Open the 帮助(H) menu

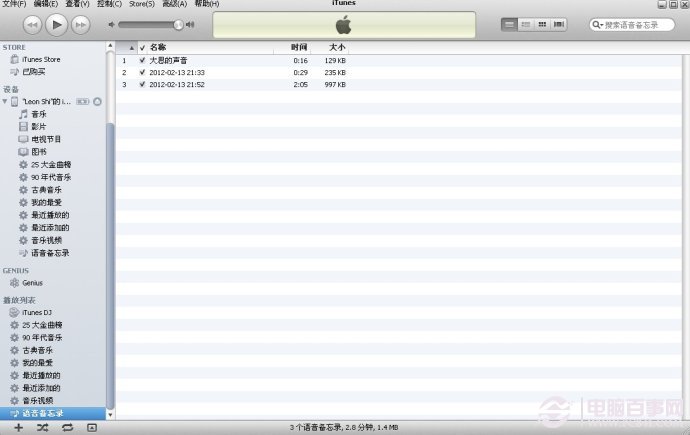tap(207, 4)
